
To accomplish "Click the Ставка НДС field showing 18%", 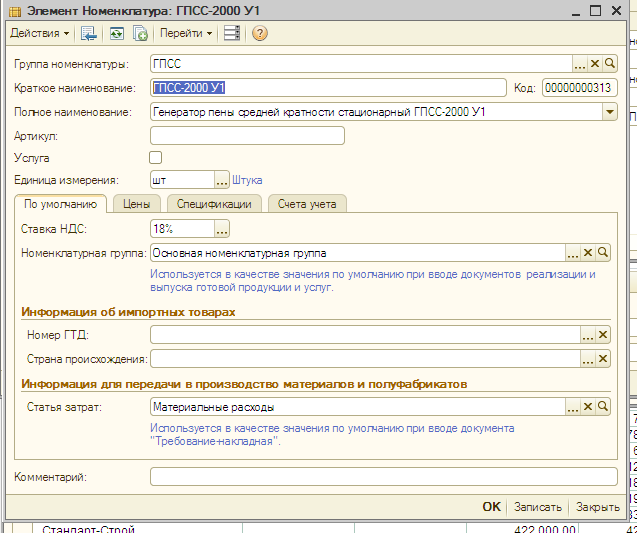I will (x=182, y=229).
